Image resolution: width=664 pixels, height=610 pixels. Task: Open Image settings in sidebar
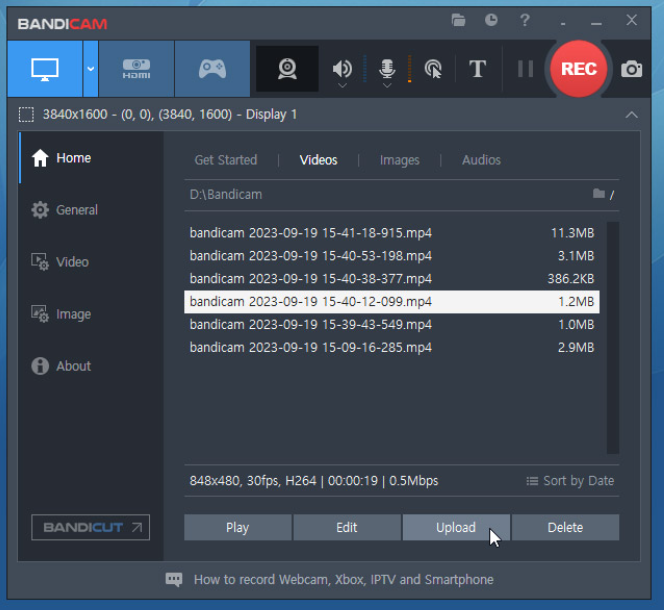61,314
